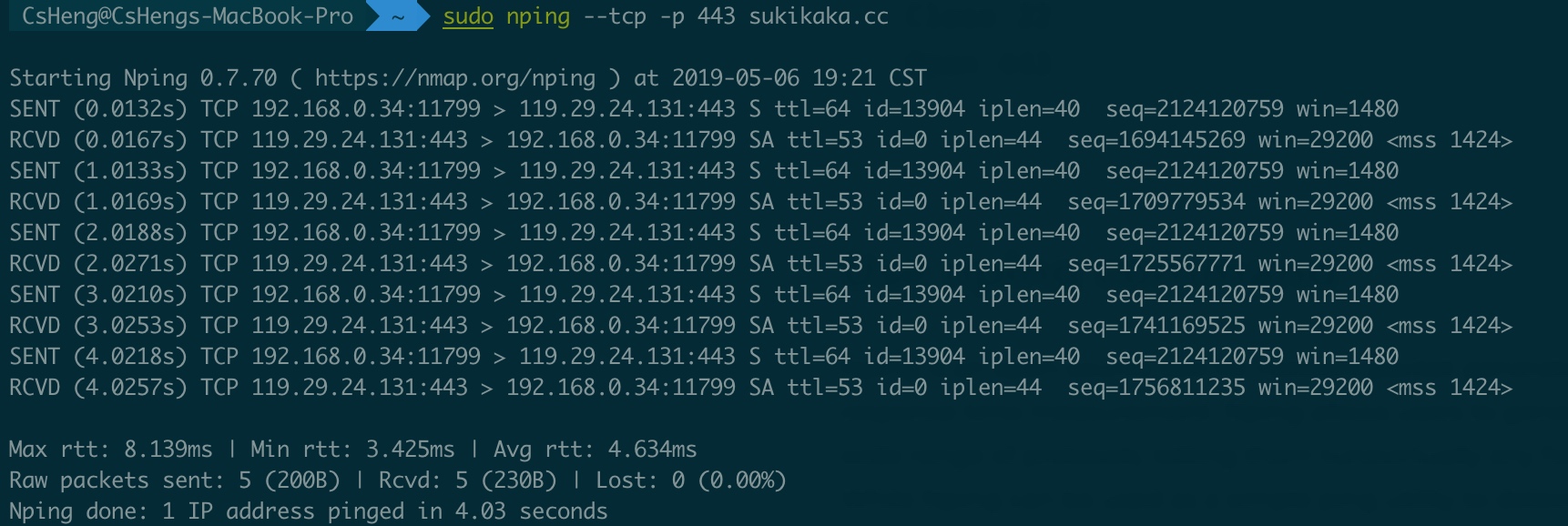Click the "Starting Nping 0.7.70" text
Viewport: 1568px width, 526px height.
(x=143, y=78)
